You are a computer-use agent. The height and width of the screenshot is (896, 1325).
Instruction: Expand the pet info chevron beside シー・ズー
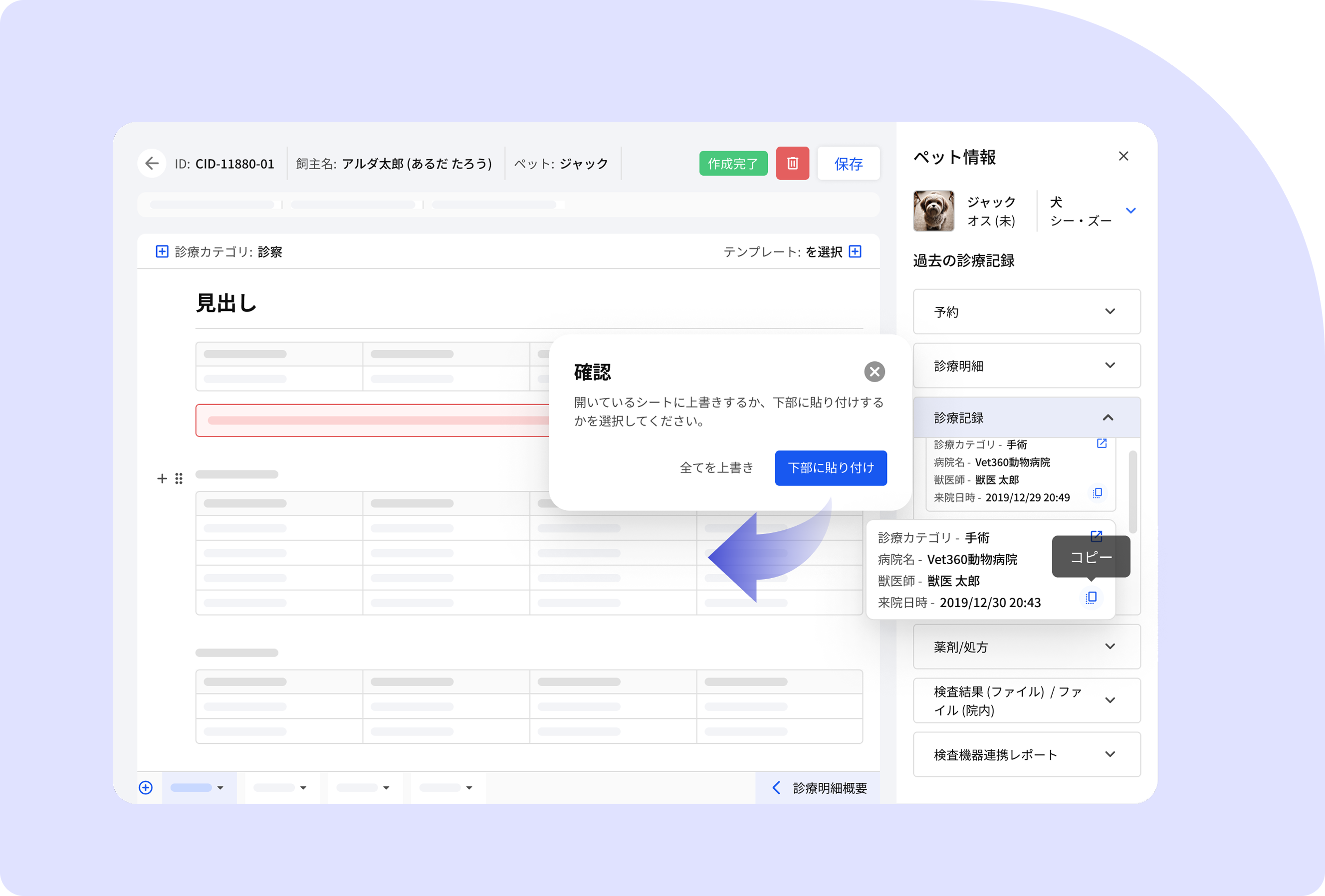point(1131,211)
